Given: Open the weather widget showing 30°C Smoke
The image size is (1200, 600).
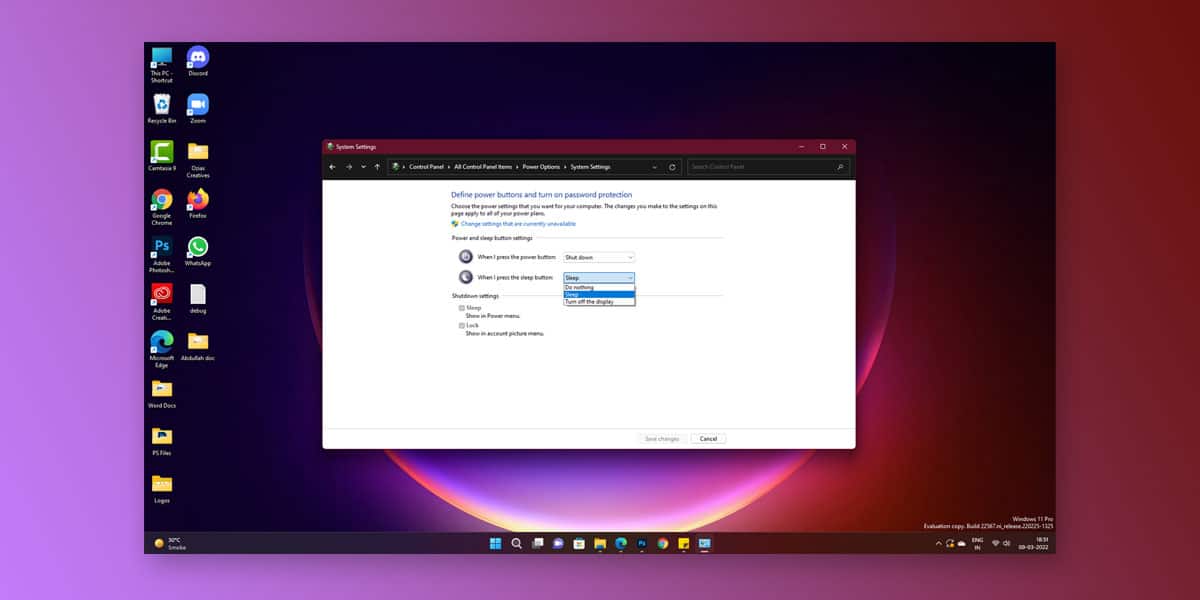Looking at the screenshot, I should pyautogui.click(x=170, y=543).
